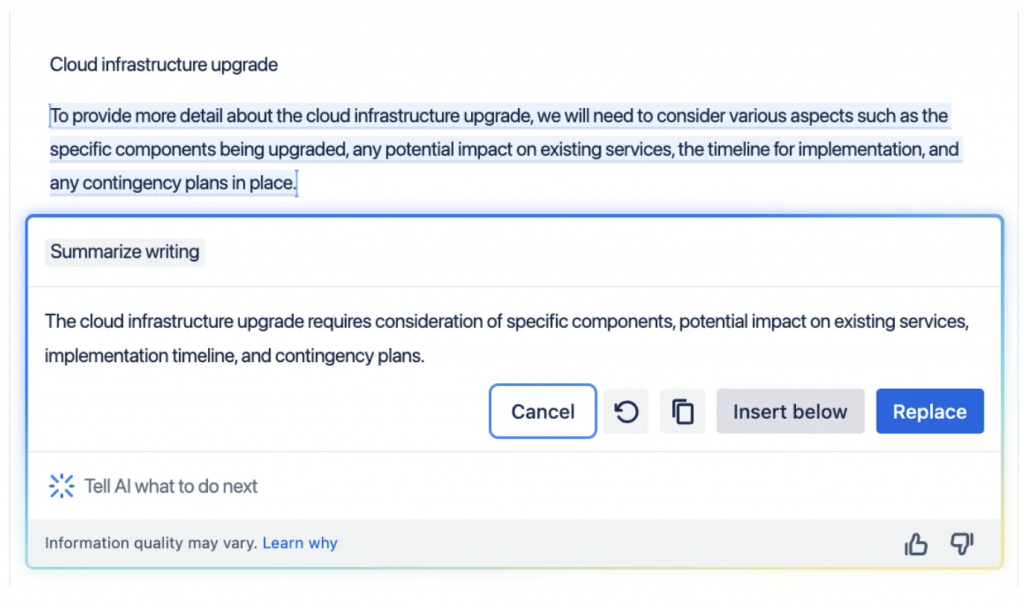Click the regenerate (retry) response icon
Screen dimensions: 1024x611
626,411
